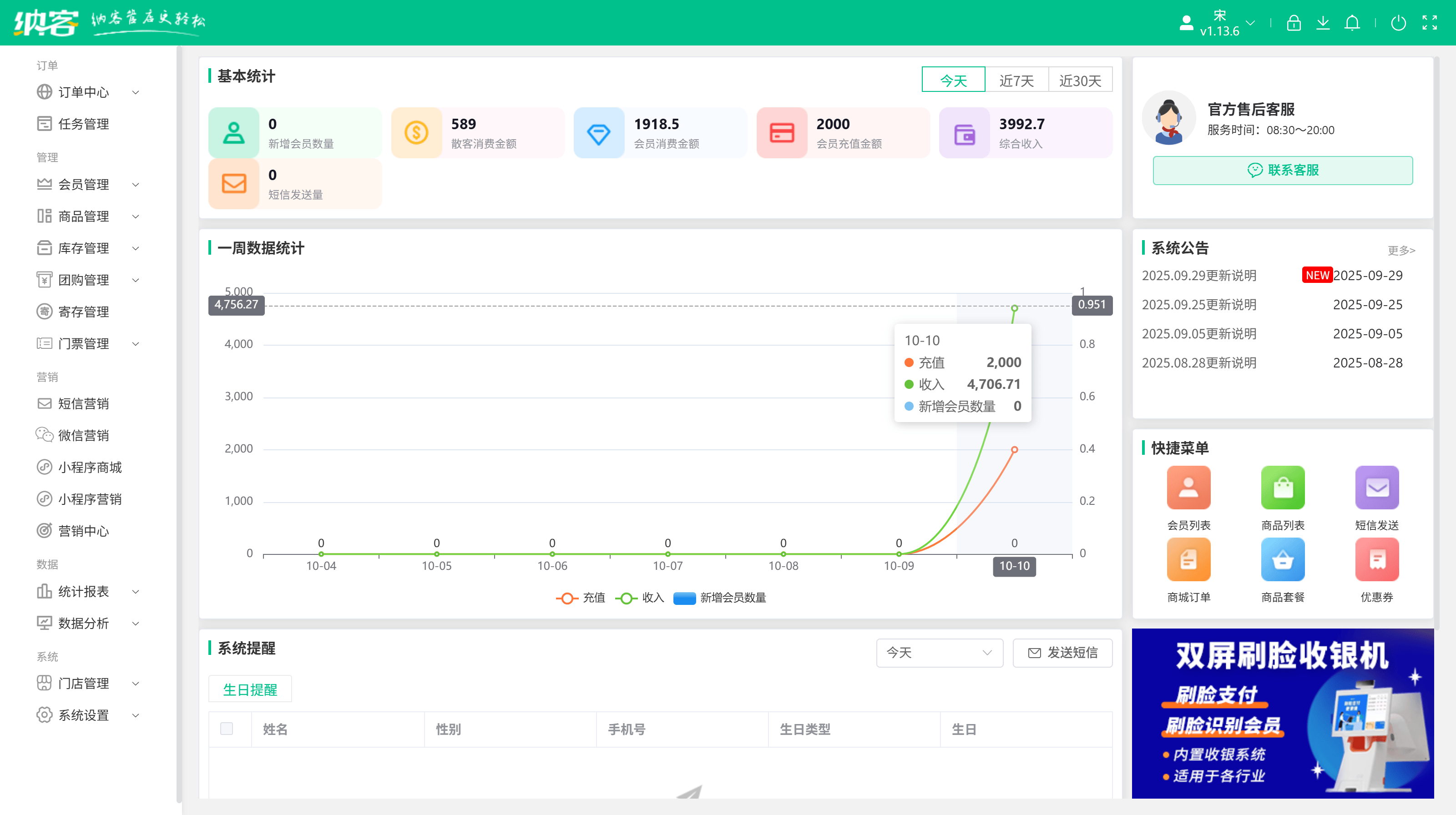Open 优惠券 shortcut icon
The height and width of the screenshot is (815, 1456).
1376,559
